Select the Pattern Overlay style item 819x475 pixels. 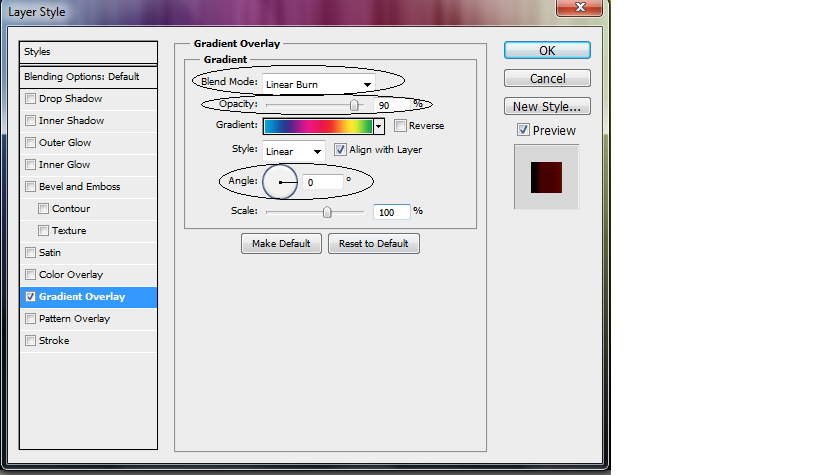coord(74,319)
